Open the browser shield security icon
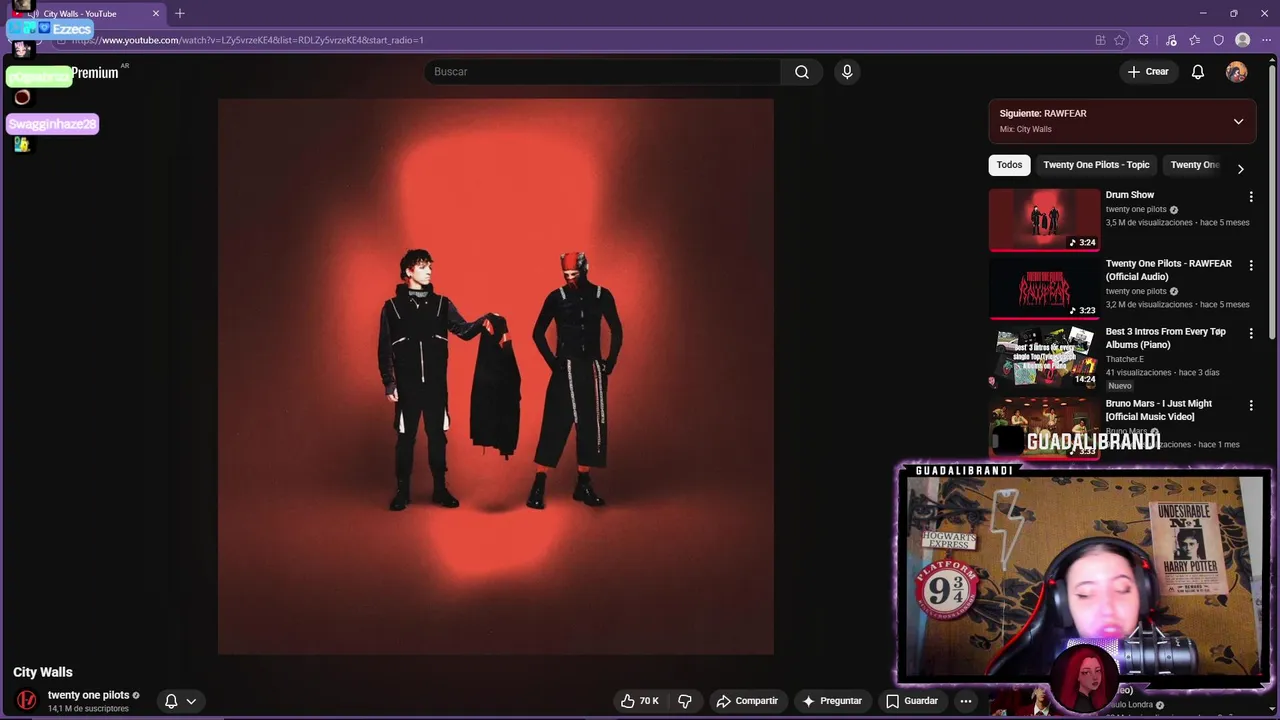1280x720 pixels. [x=1218, y=40]
